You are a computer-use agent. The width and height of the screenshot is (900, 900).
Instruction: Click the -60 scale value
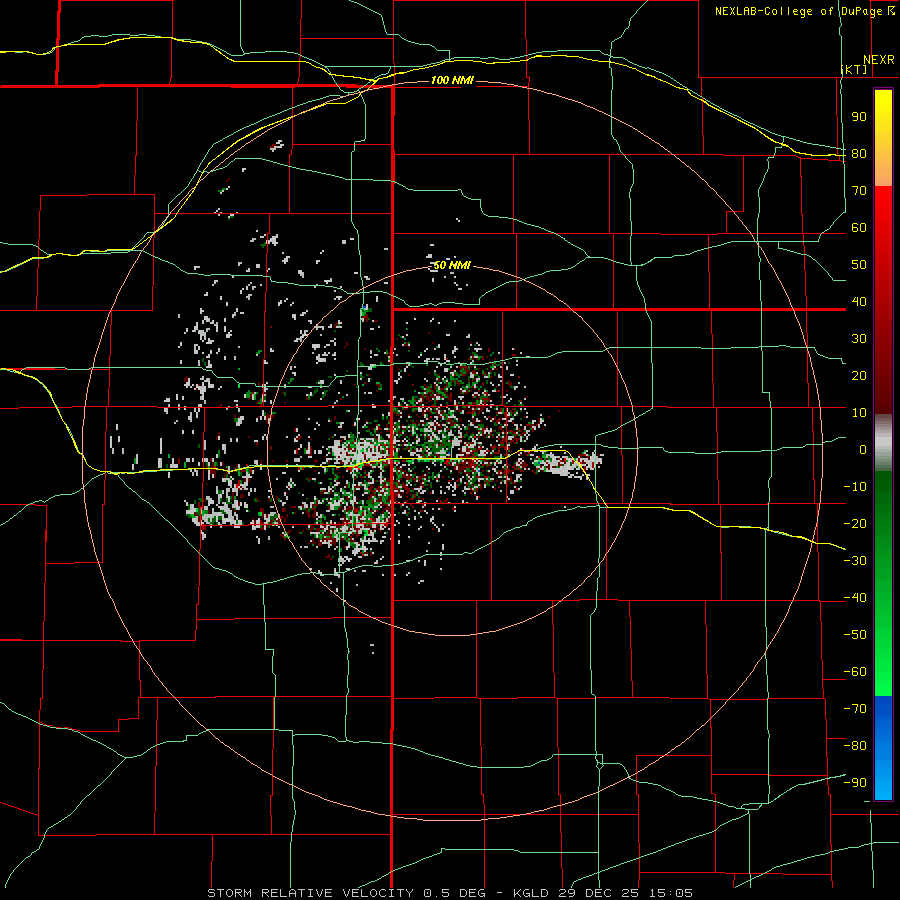coord(855,672)
